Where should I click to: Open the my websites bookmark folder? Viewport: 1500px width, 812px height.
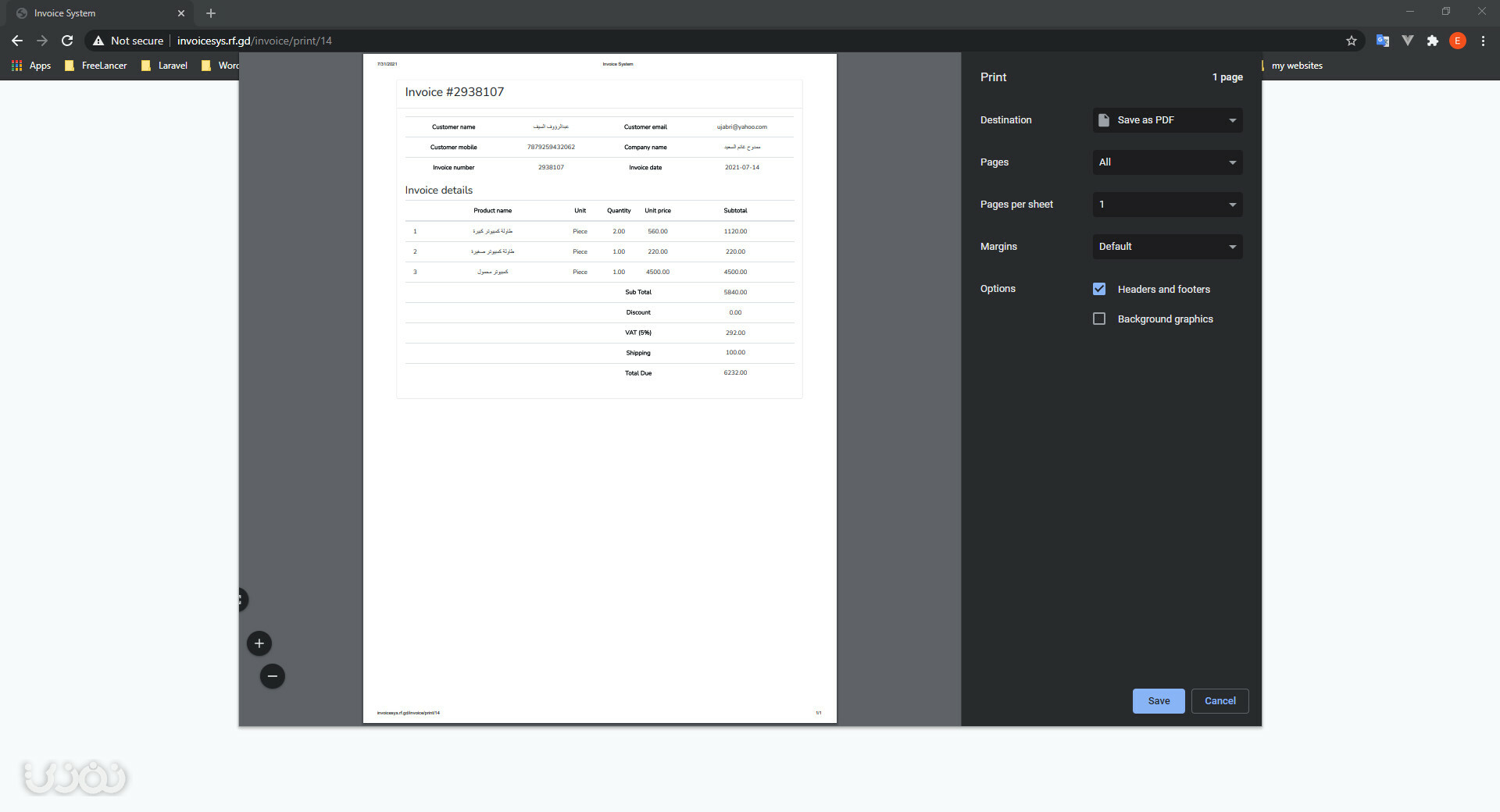point(1292,66)
